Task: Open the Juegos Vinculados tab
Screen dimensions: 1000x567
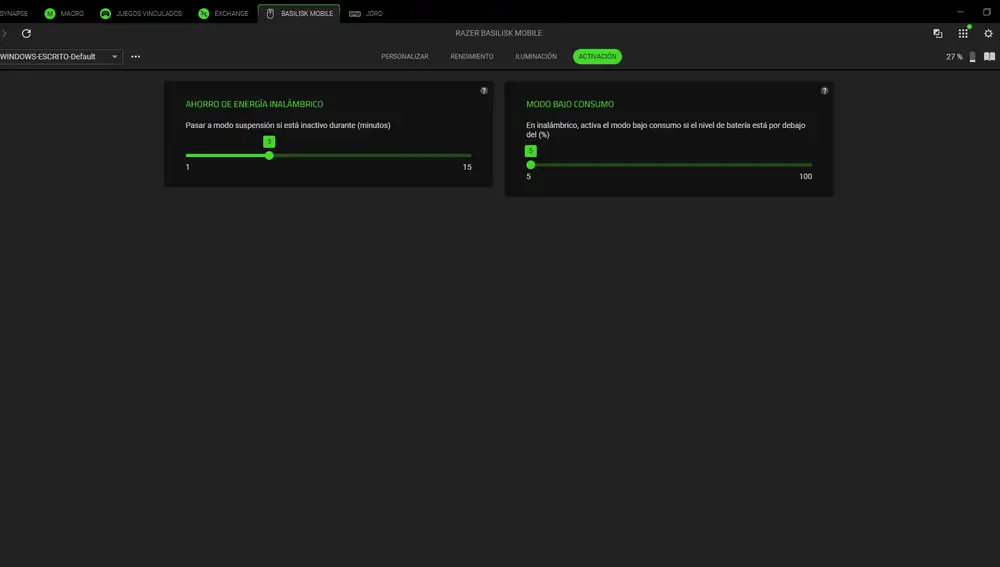Action: tap(141, 13)
